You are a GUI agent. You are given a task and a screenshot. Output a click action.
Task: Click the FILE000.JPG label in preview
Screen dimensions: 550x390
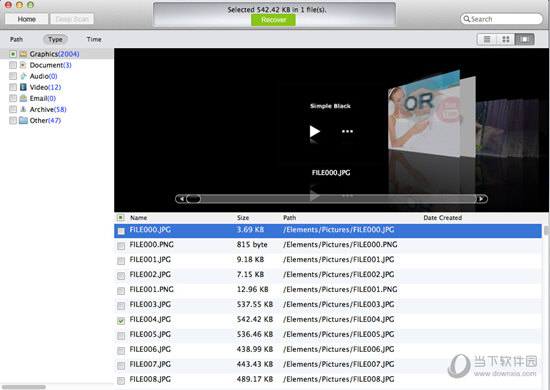(331, 173)
